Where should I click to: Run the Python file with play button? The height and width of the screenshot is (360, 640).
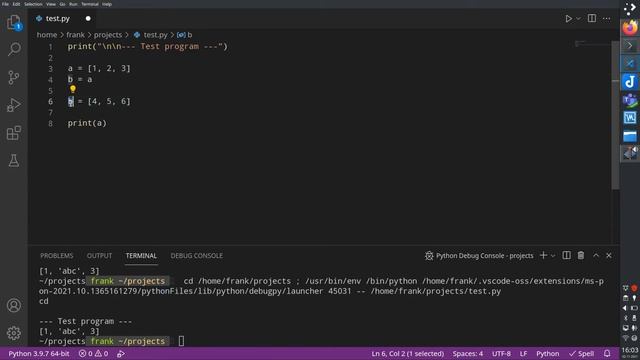tap(568, 18)
